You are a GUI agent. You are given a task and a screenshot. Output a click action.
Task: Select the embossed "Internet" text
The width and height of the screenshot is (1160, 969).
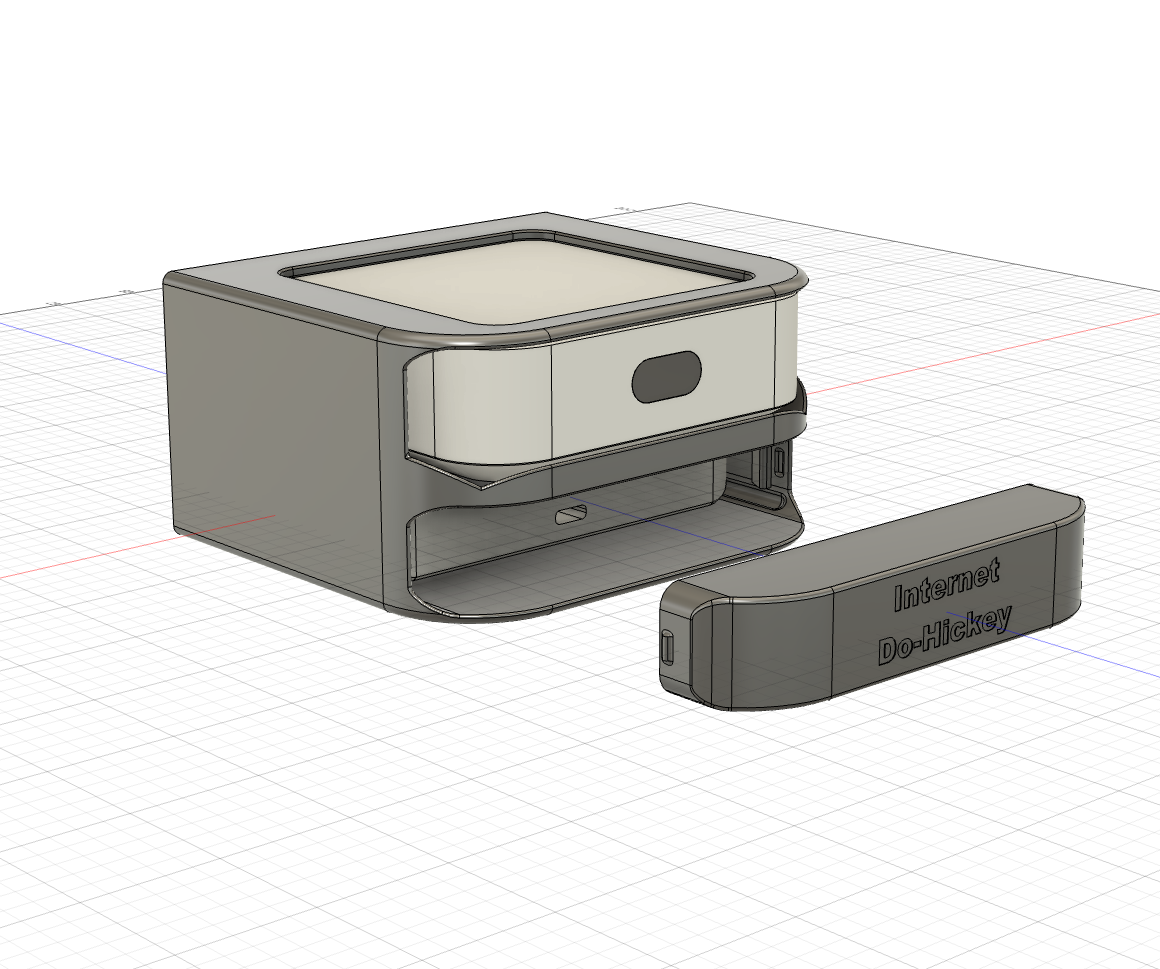click(946, 586)
